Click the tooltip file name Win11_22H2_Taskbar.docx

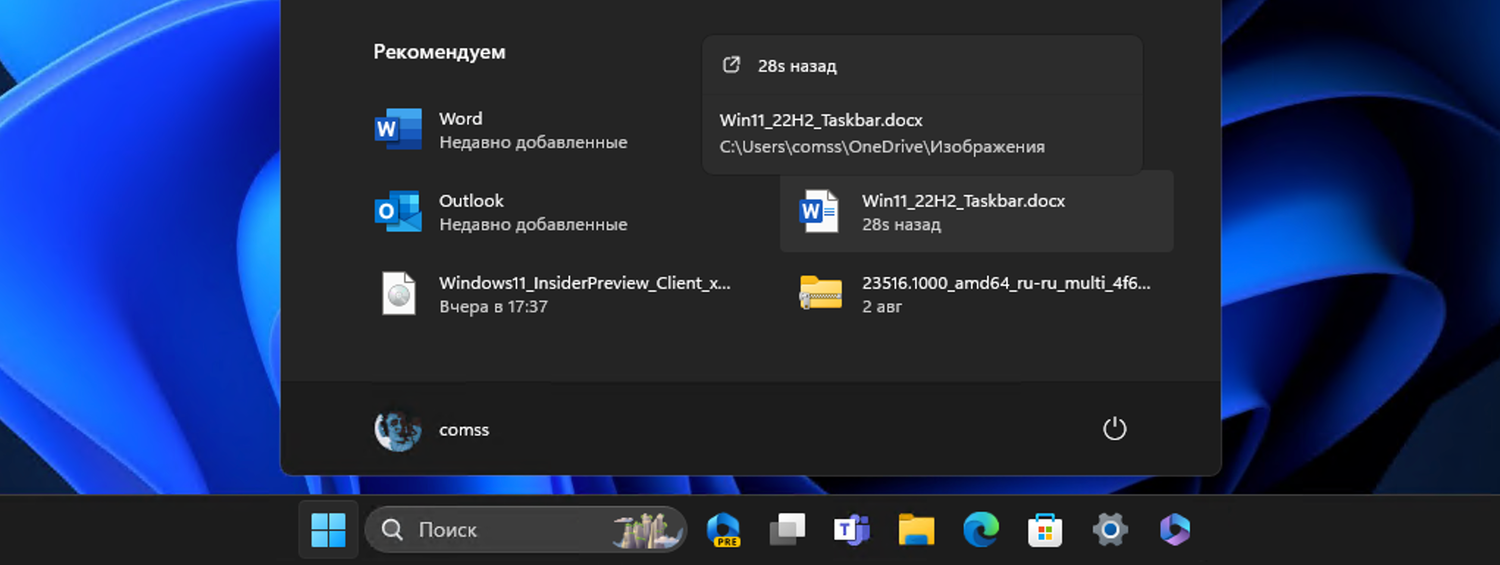tap(821, 120)
